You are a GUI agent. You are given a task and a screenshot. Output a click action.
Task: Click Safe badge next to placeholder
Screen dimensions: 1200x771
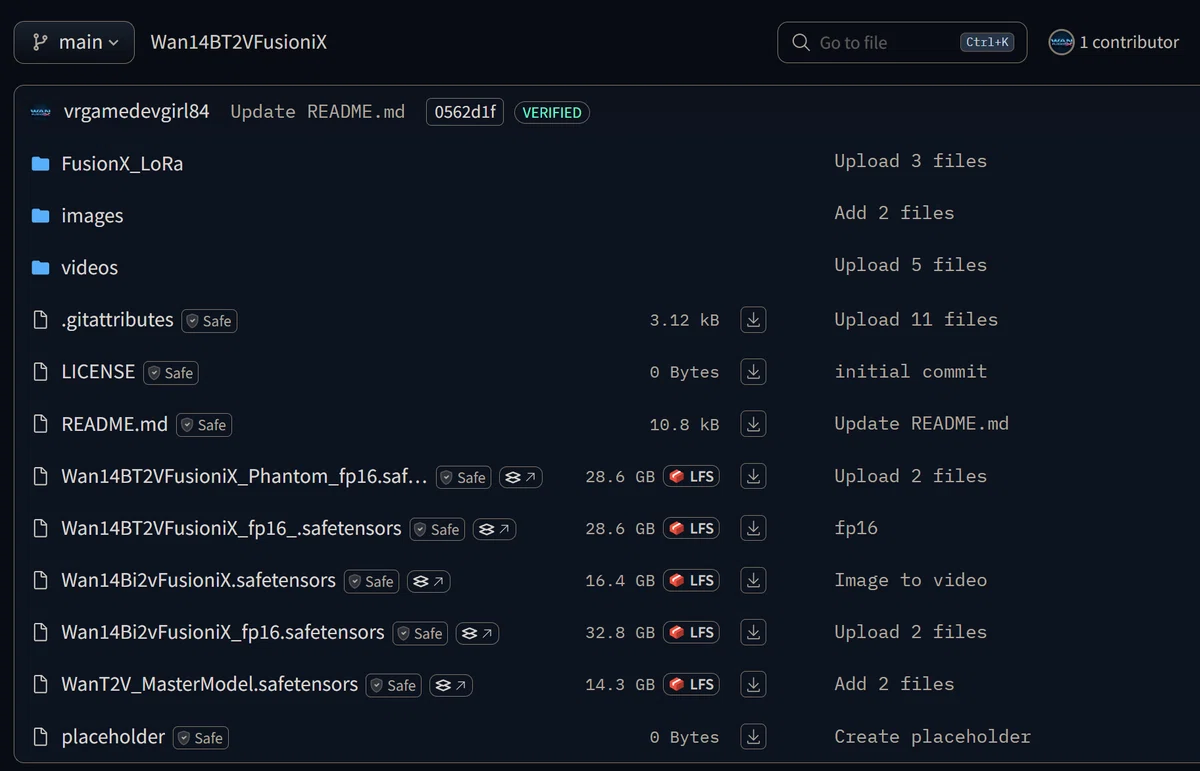[201, 738]
